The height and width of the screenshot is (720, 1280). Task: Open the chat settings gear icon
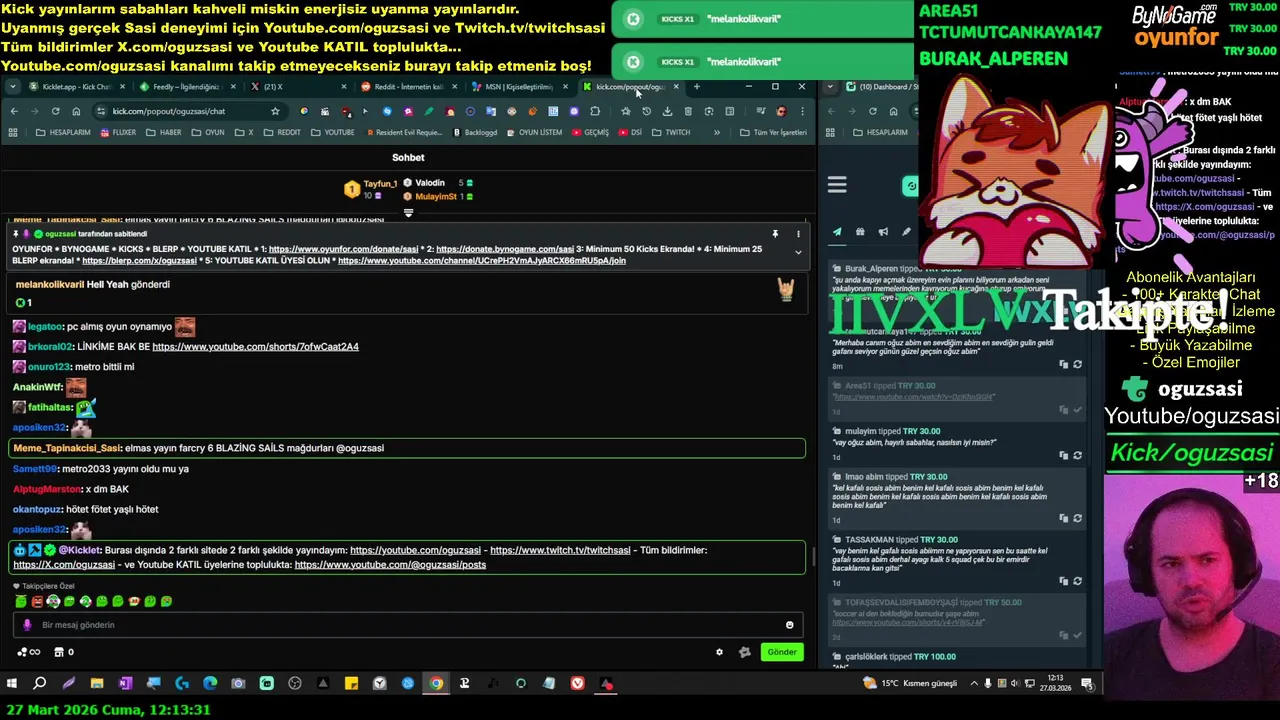719,652
